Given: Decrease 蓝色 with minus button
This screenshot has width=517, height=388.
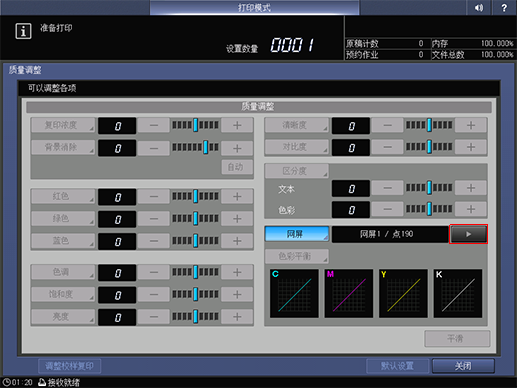Looking at the screenshot, I should pos(154,241).
